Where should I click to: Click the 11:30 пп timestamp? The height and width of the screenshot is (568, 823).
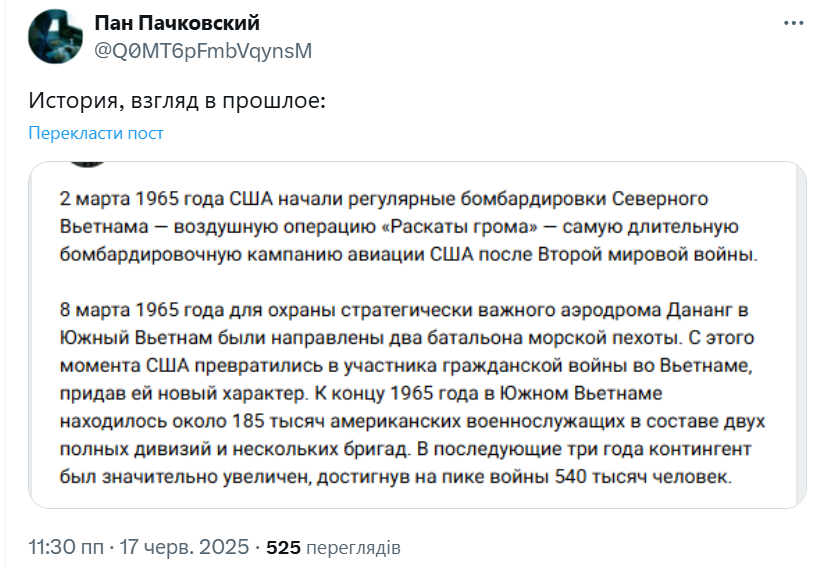tap(67, 548)
